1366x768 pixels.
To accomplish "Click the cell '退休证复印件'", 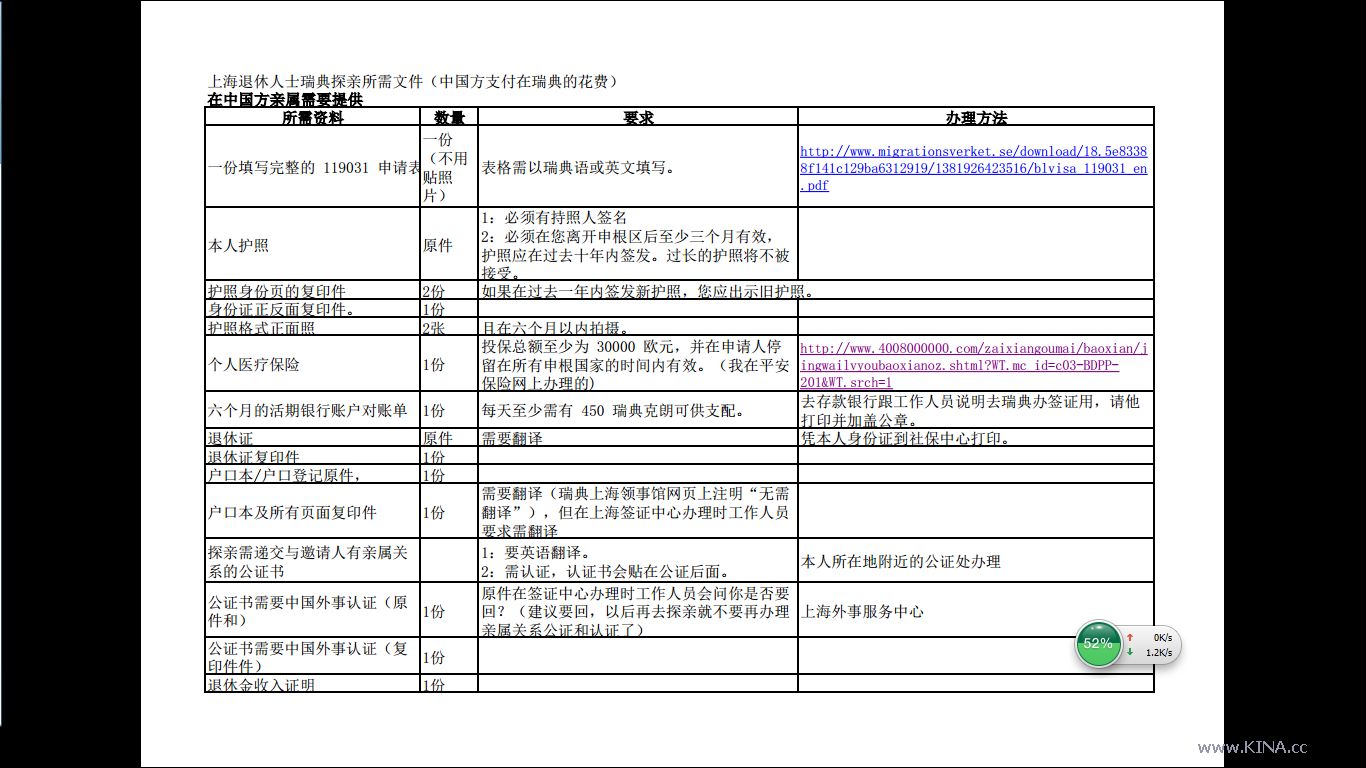I will coord(312,456).
